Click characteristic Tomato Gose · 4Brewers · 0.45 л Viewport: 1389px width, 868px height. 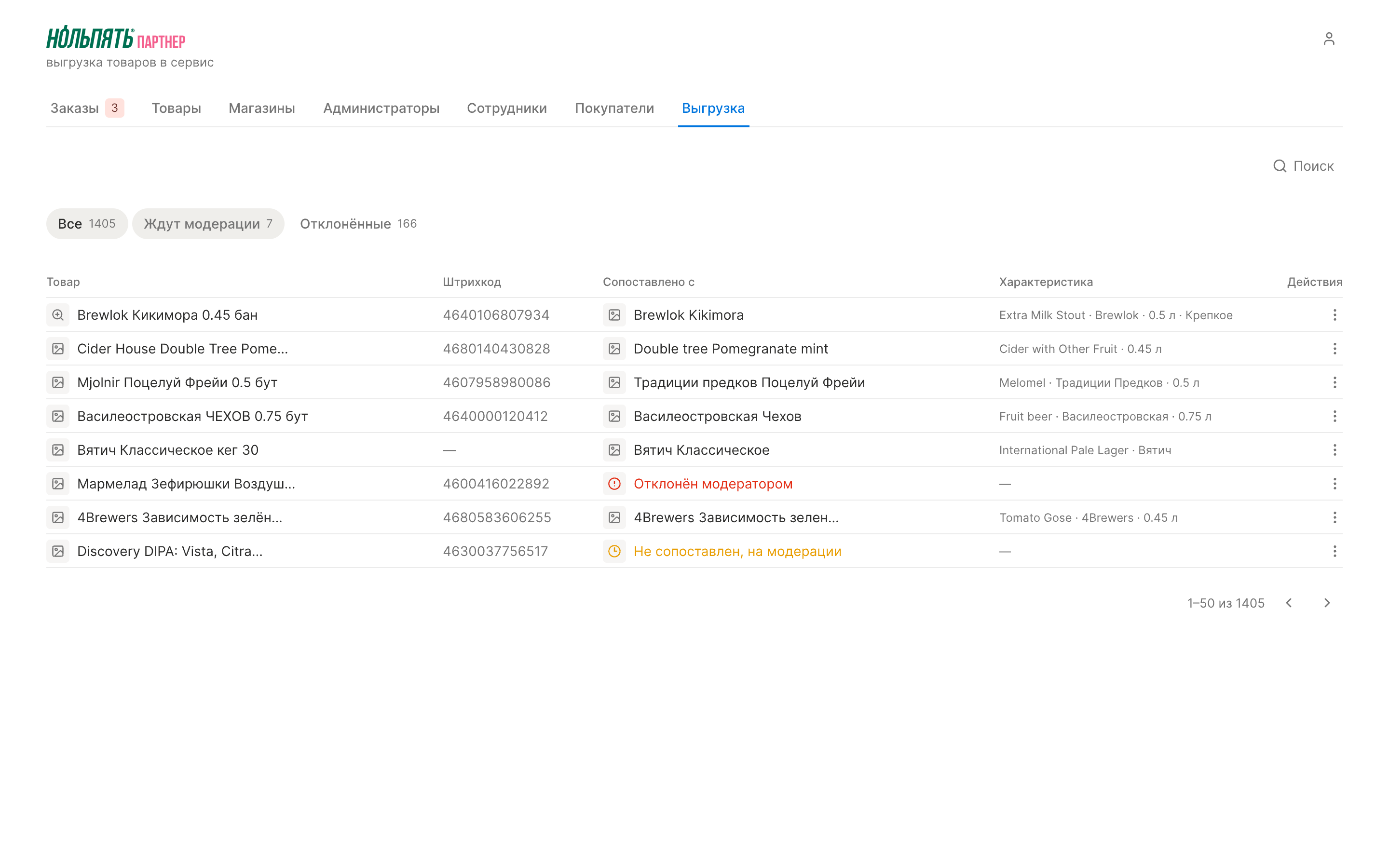tap(1088, 517)
